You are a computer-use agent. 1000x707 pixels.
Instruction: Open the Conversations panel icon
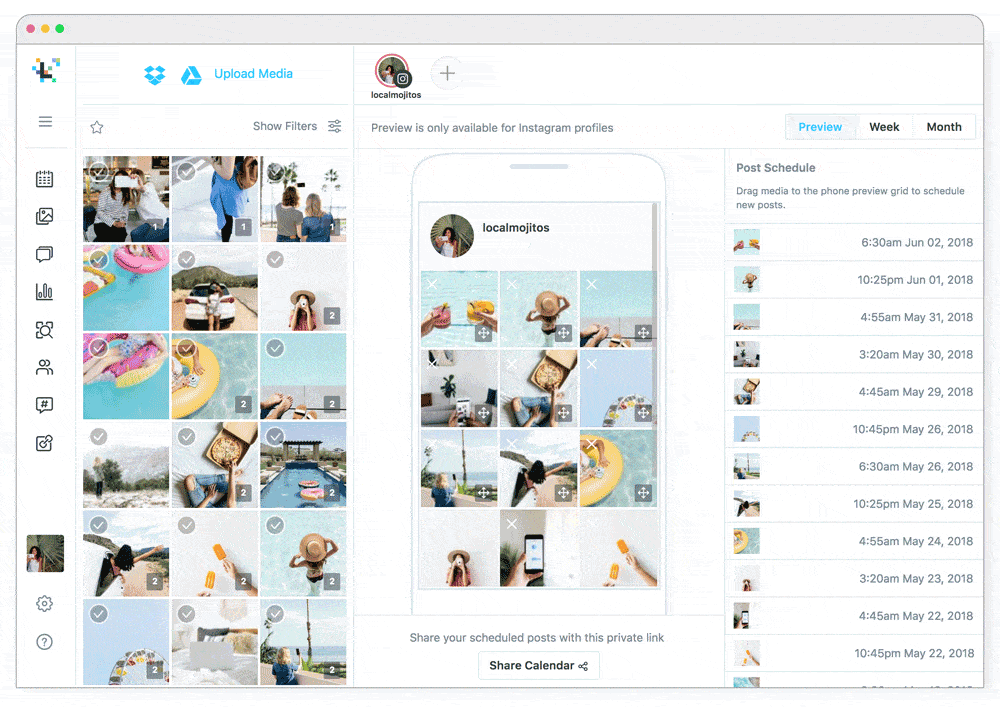coord(45,254)
